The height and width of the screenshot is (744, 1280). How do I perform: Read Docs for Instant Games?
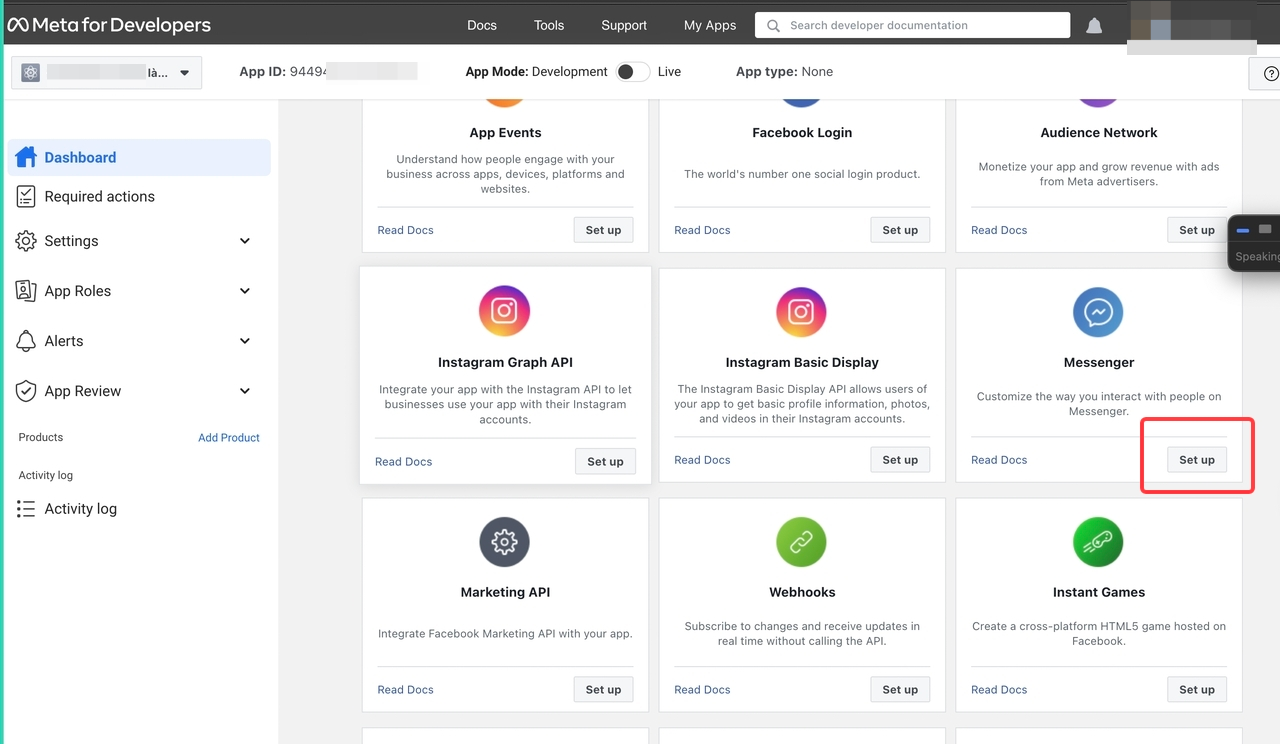click(x=999, y=690)
